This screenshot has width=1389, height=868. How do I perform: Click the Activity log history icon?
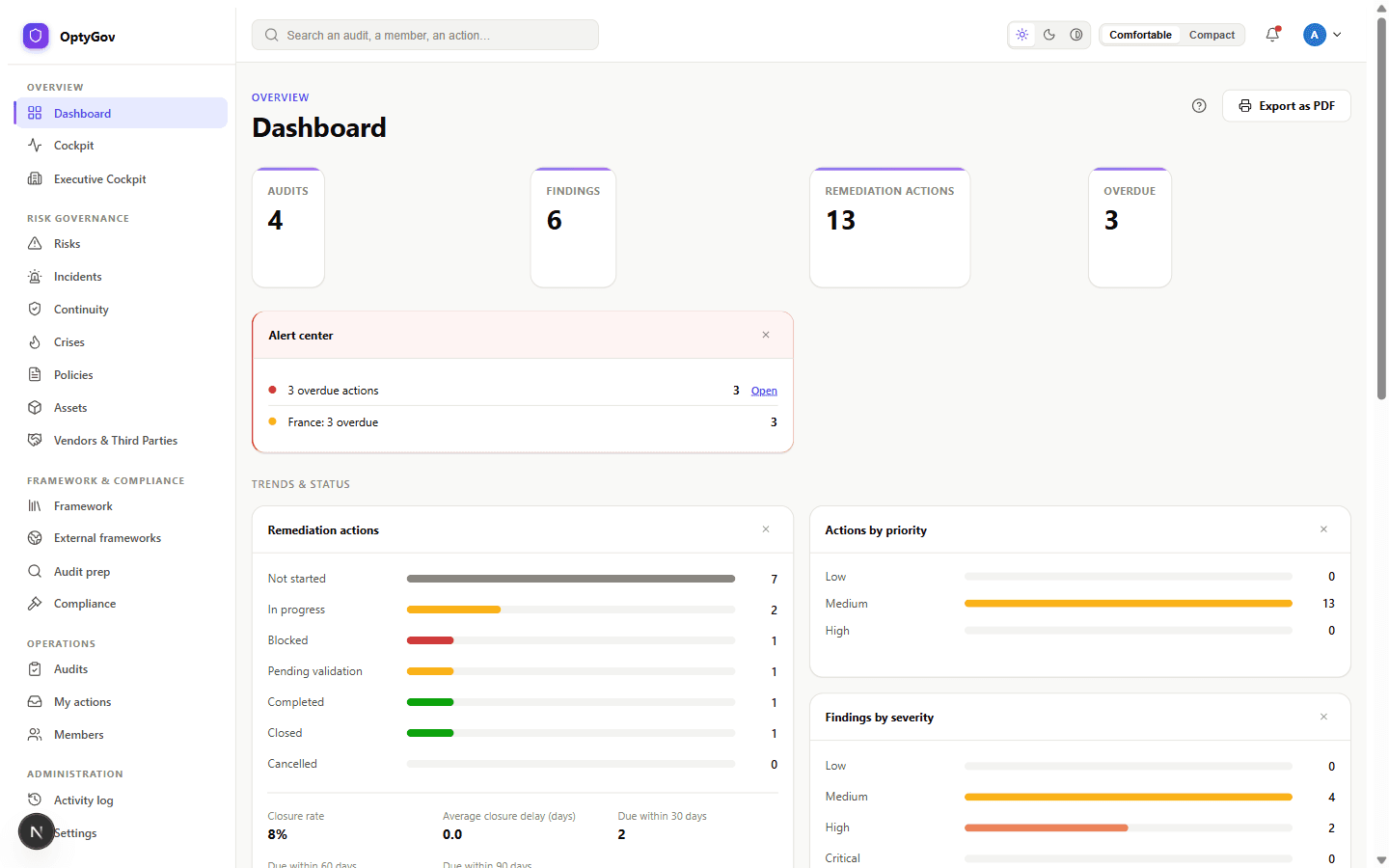coord(35,800)
